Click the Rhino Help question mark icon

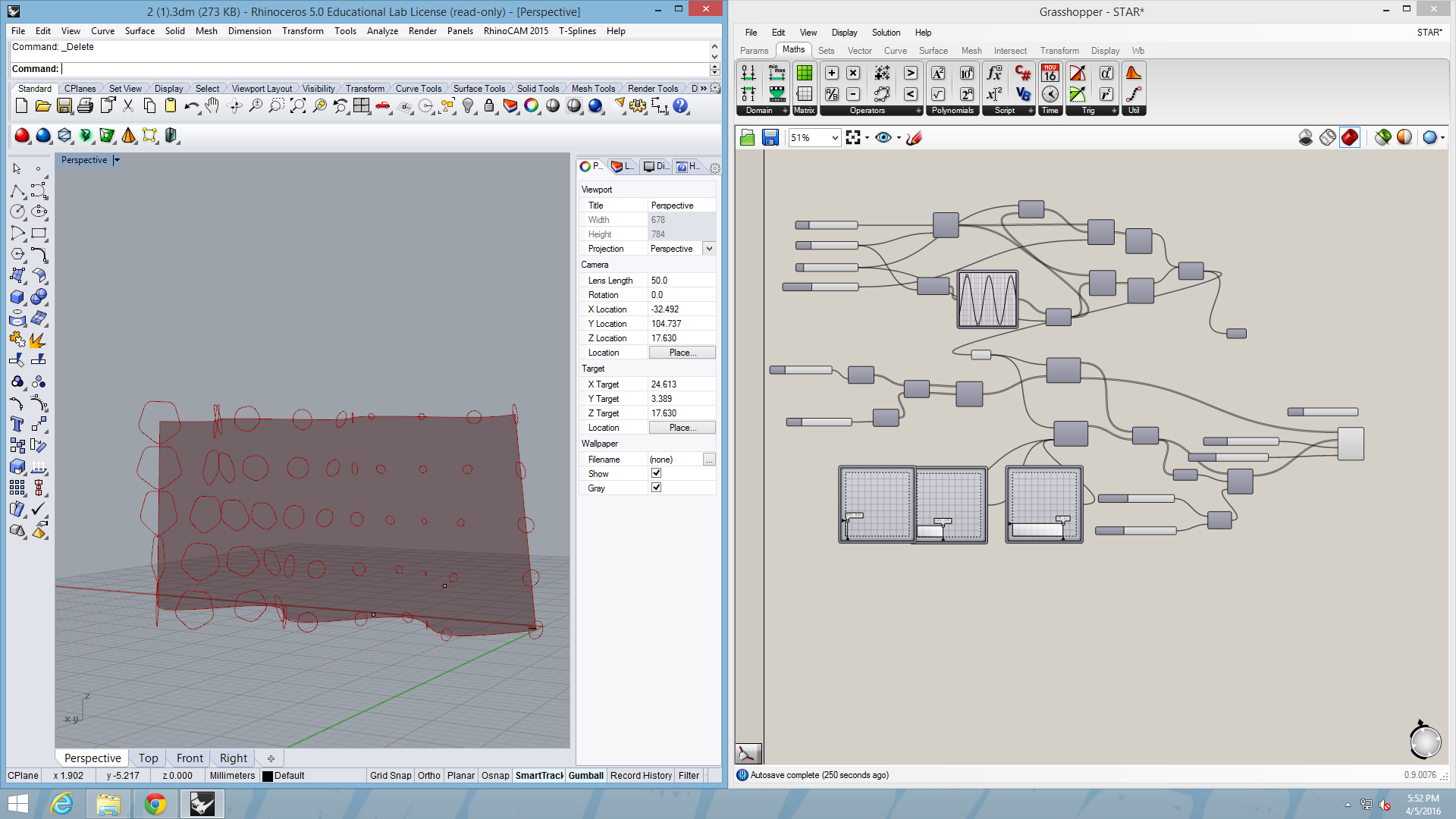(x=680, y=106)
